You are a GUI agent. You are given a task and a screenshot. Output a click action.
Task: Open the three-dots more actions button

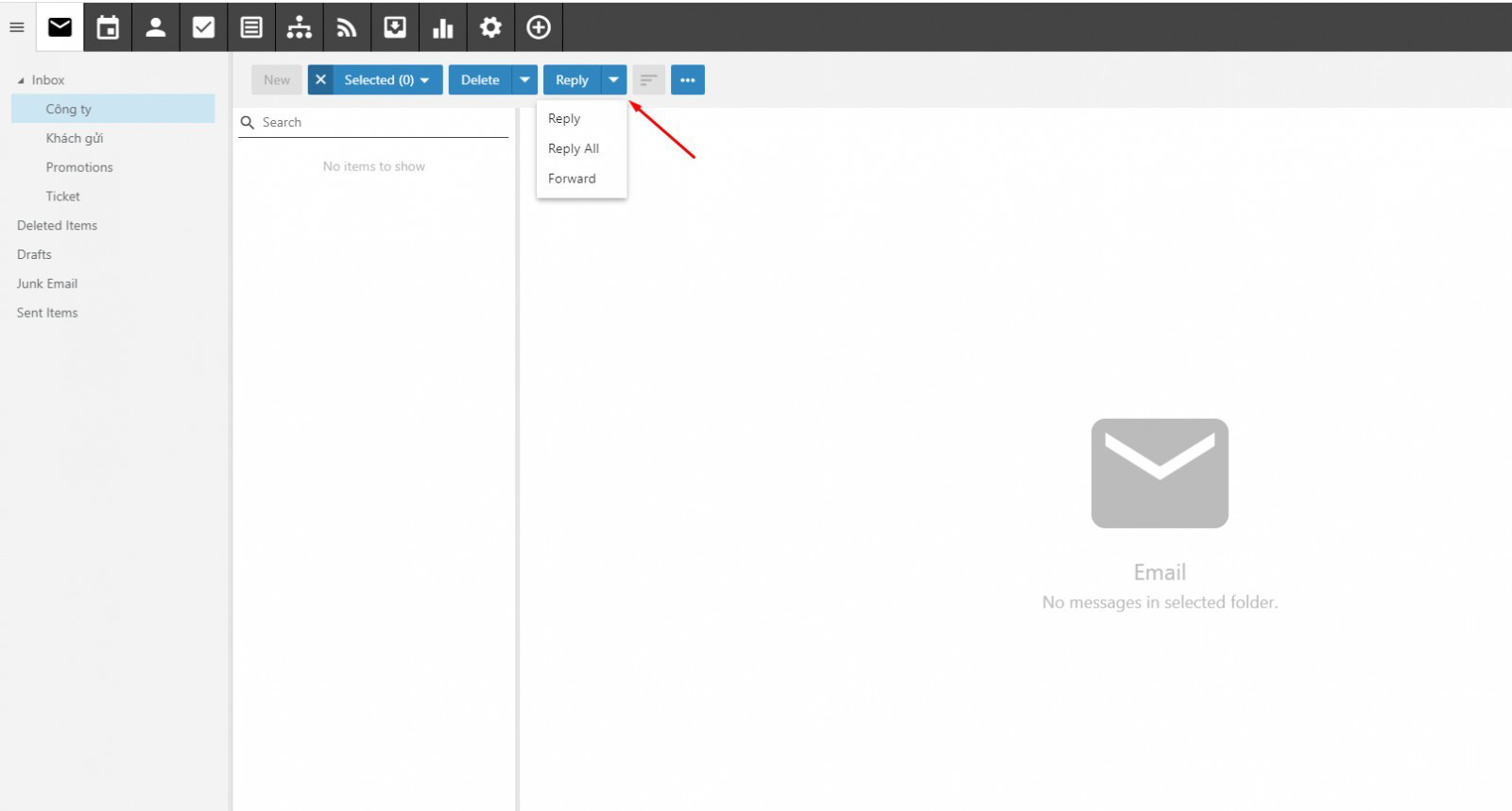[x=687, y=80]
